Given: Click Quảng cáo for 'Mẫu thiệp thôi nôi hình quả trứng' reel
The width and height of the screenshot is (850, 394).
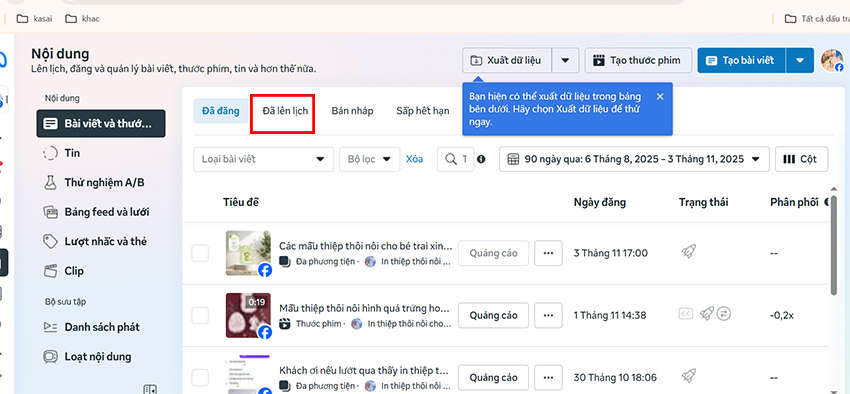Looking at the screenshot, I should coord(493,315).
